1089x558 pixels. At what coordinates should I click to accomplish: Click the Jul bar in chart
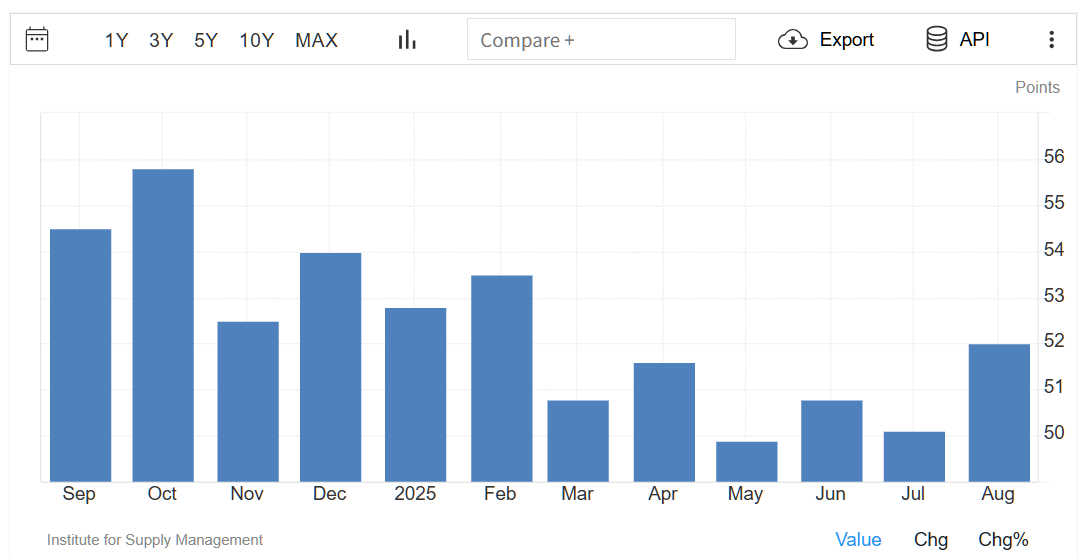tap(914, 457)
